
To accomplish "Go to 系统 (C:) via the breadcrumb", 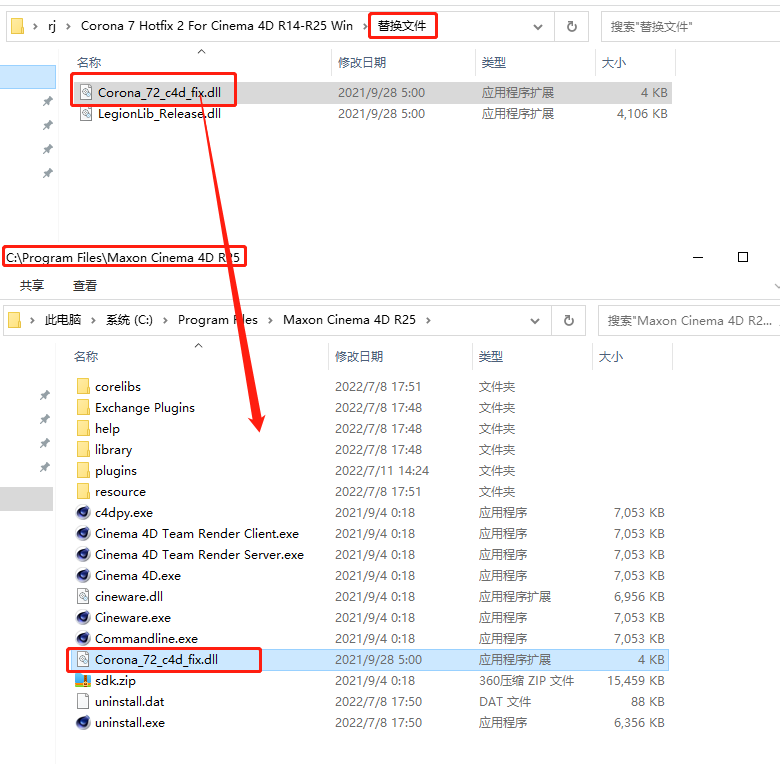I will (129, 320).
